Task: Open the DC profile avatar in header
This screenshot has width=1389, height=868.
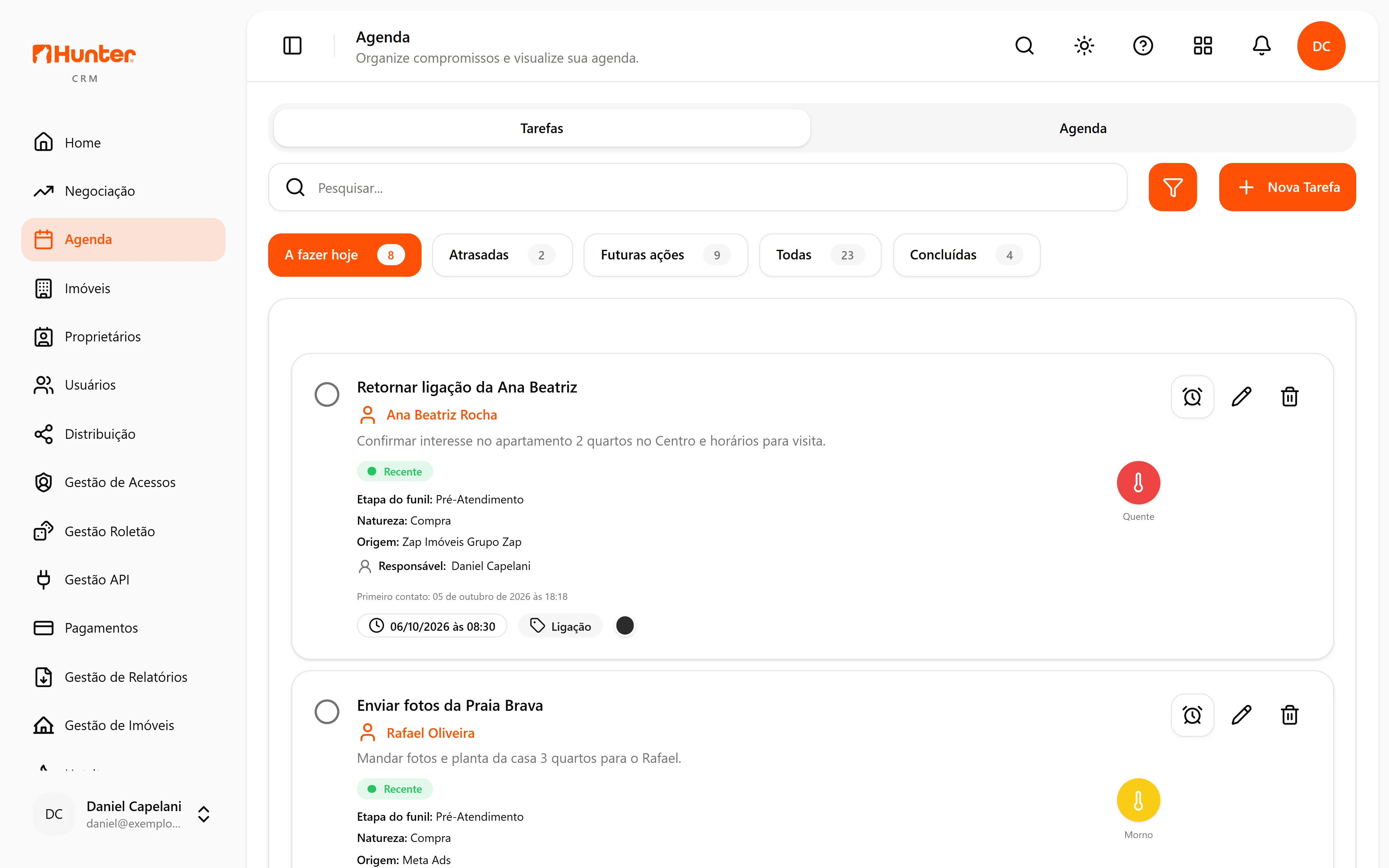Action: click(1321, 46)
